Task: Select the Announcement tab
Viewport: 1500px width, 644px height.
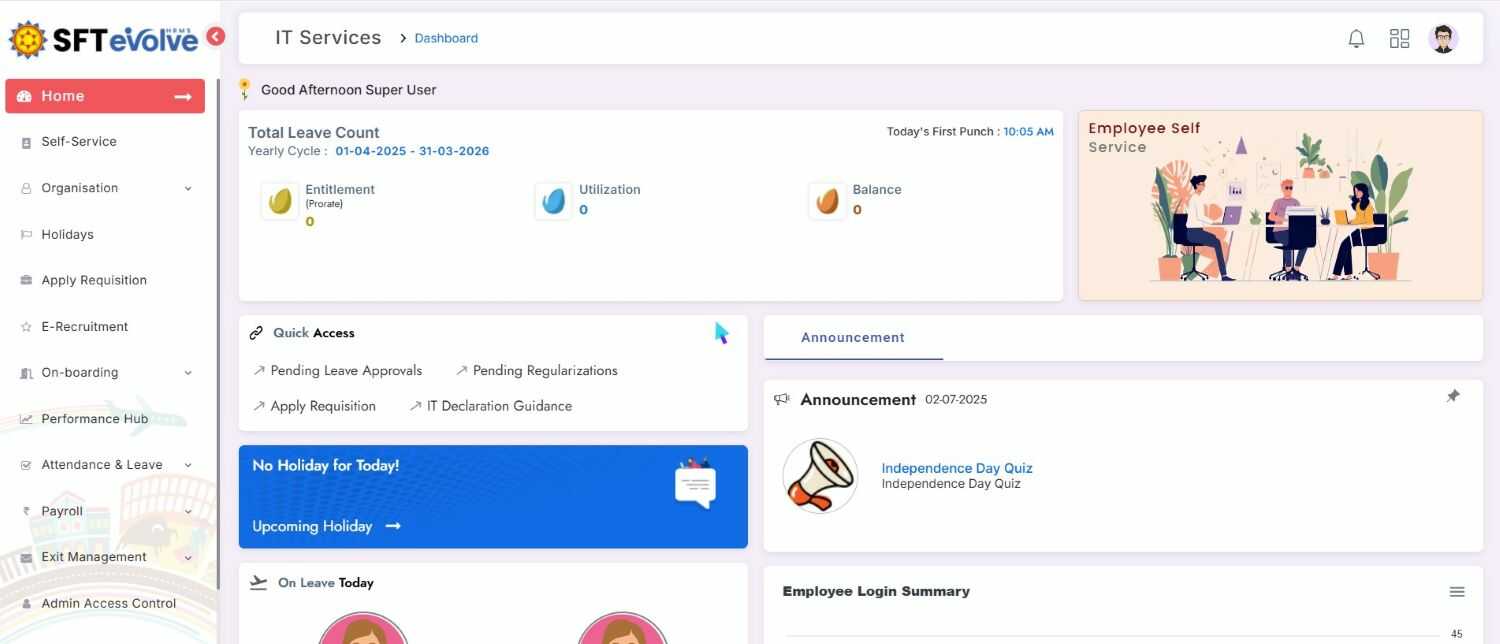Action: coord(853,338)
